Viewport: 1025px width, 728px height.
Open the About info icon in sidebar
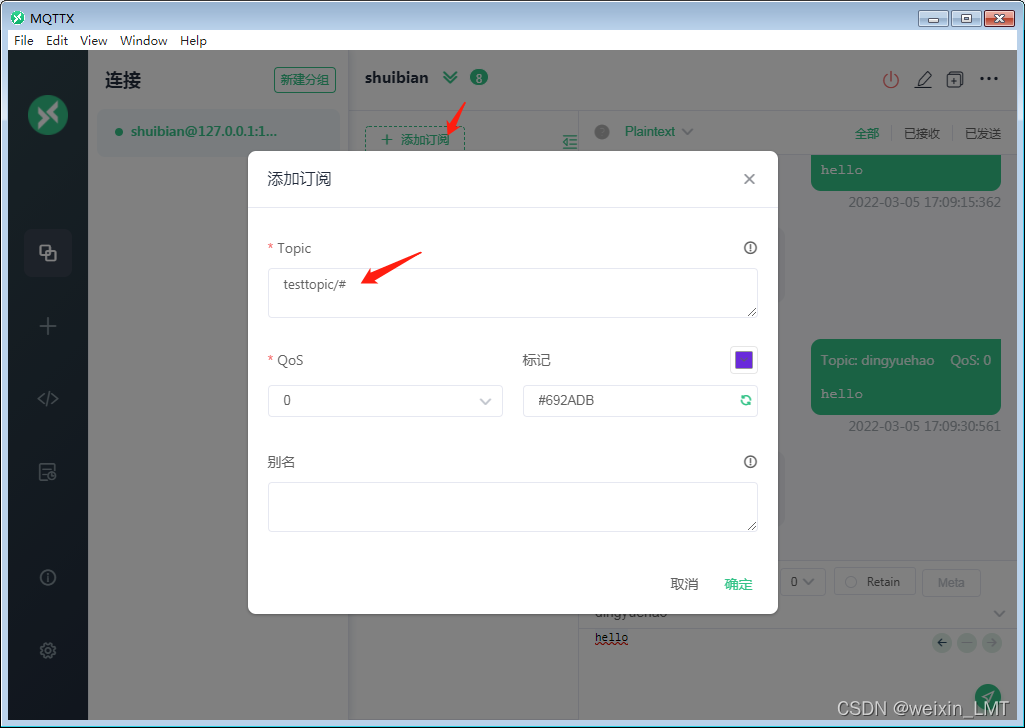pyautogui.click(x=48, y=578)
